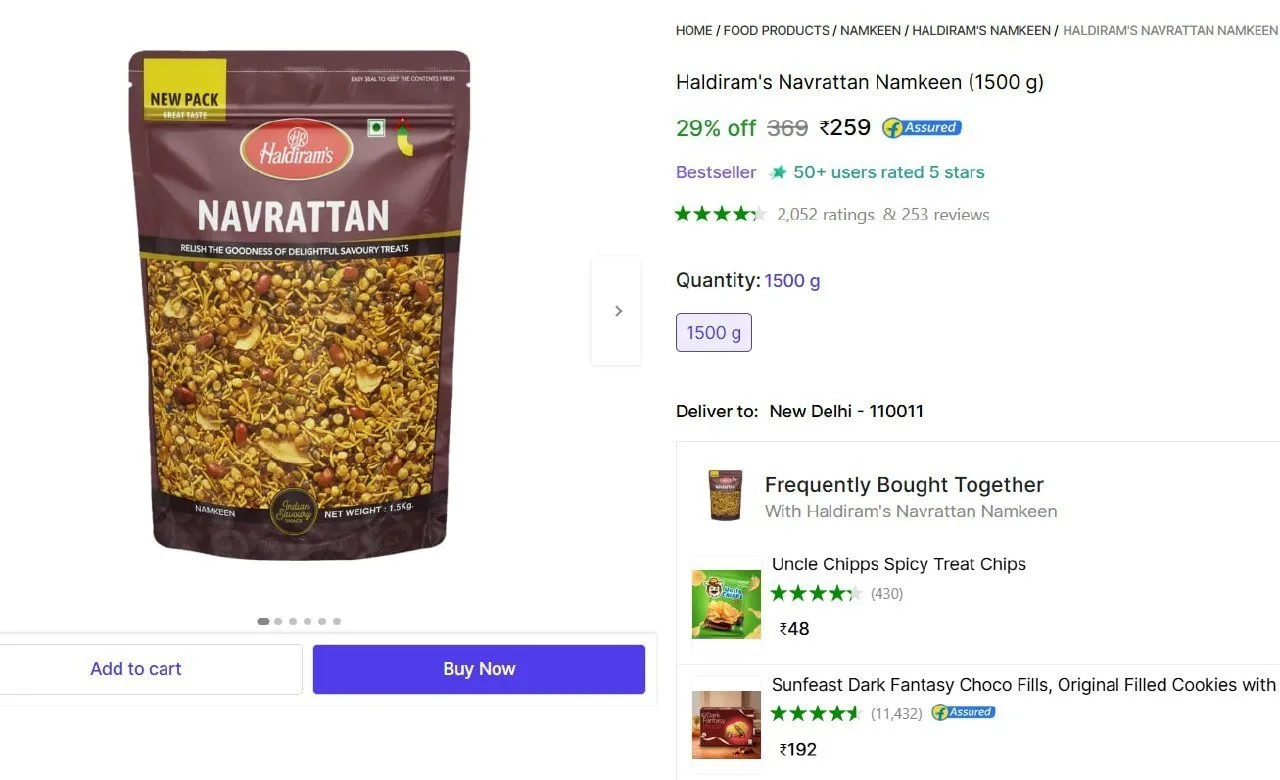Select the first image carousel dot
Screen dimensions: 1280x780
click(263, 621)
